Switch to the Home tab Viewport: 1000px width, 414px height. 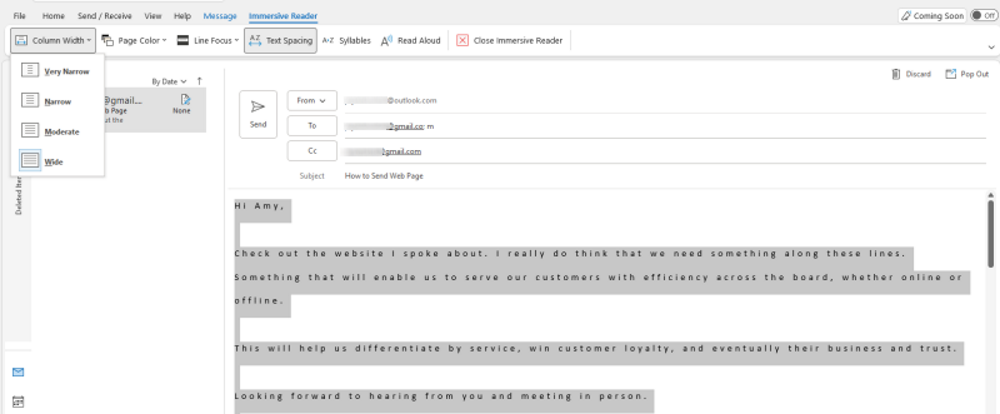[x=54, y=16]
